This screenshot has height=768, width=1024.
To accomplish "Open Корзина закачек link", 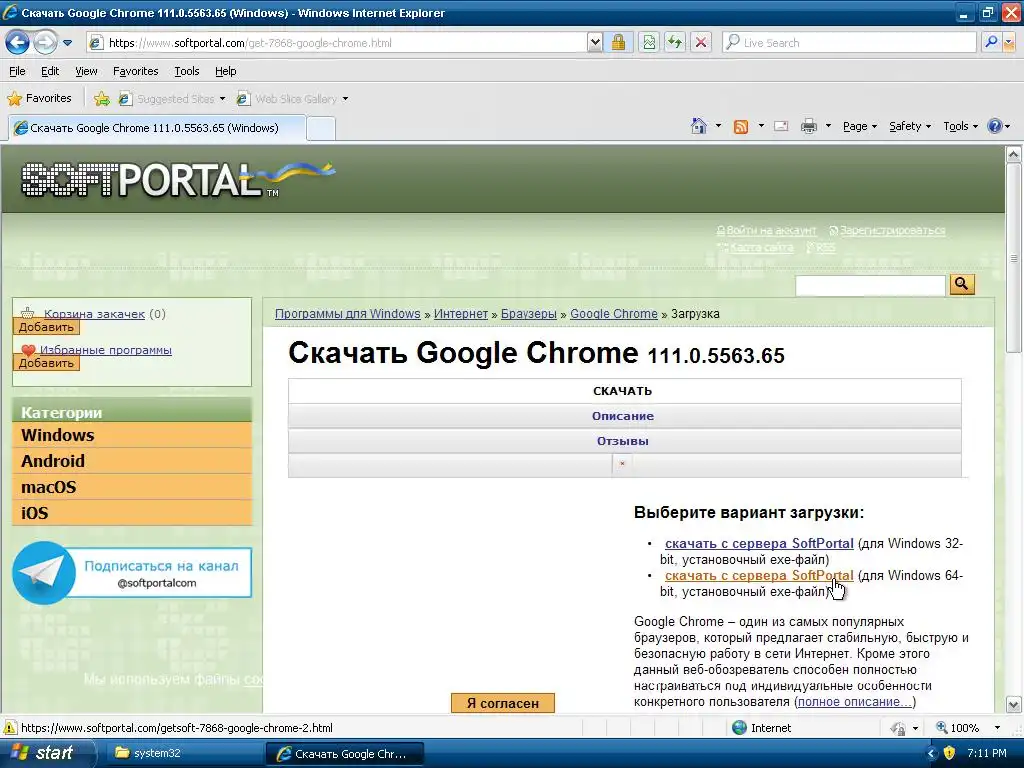I will click(94, 313).
